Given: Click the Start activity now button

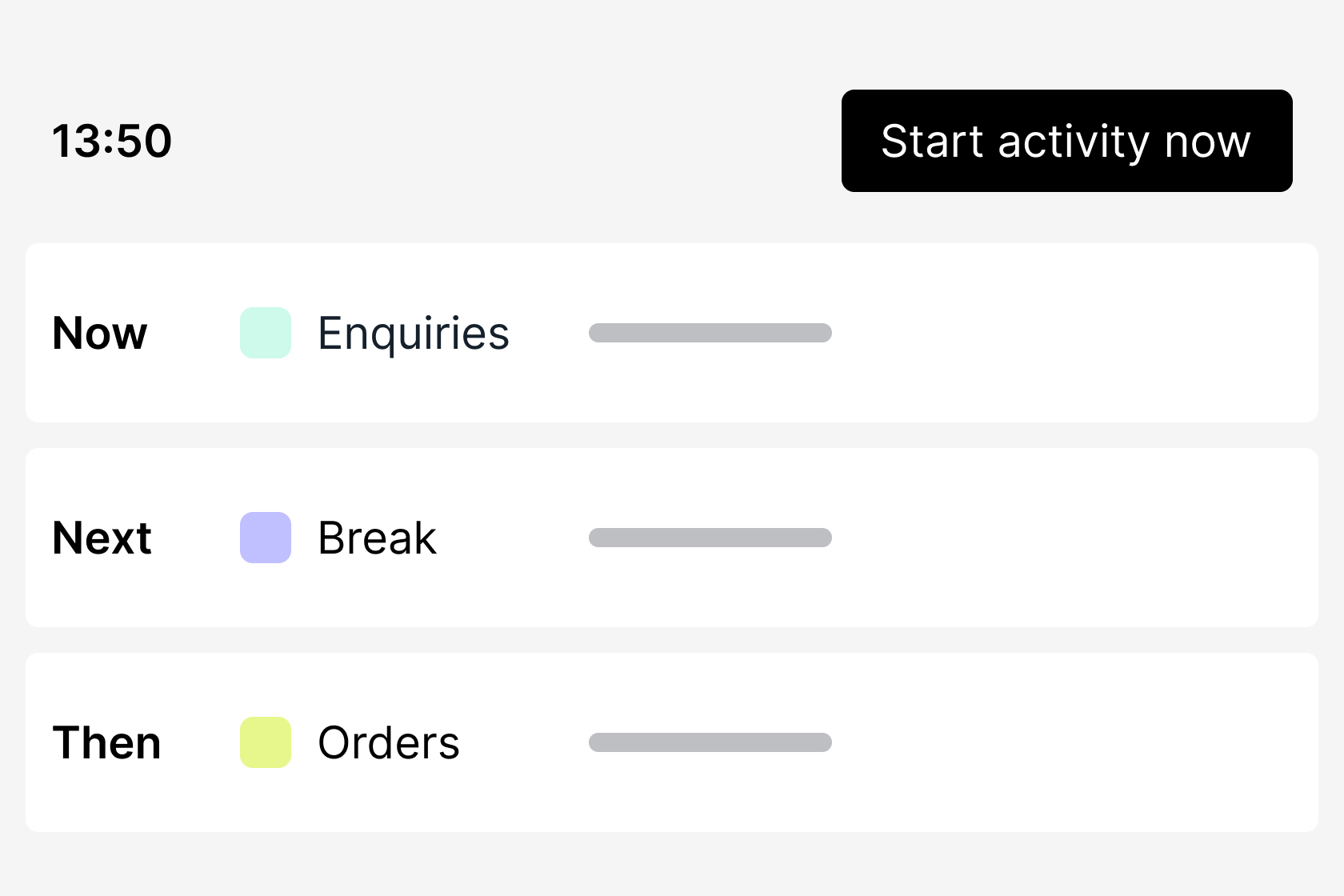Looking at the screenshot, I should (1066, 141).
